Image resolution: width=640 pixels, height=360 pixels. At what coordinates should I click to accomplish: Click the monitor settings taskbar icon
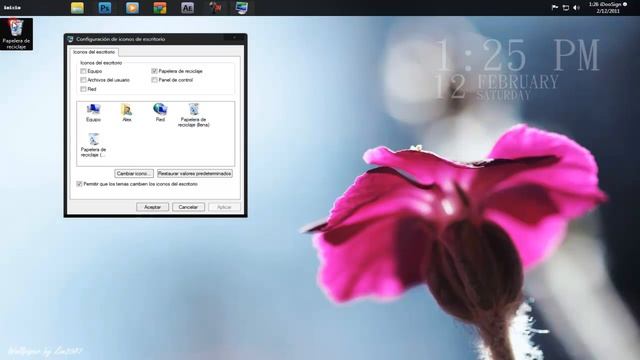pyautogui.click(x=242, y=8)
